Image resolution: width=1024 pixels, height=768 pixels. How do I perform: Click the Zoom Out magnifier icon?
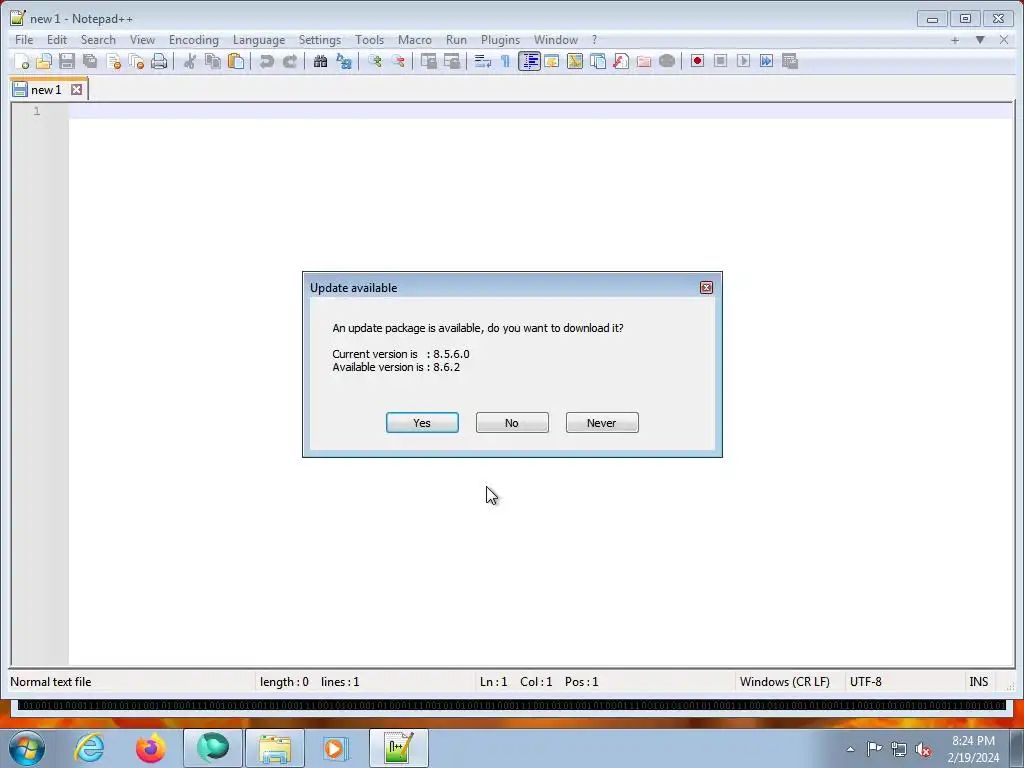tap(397, 61)
